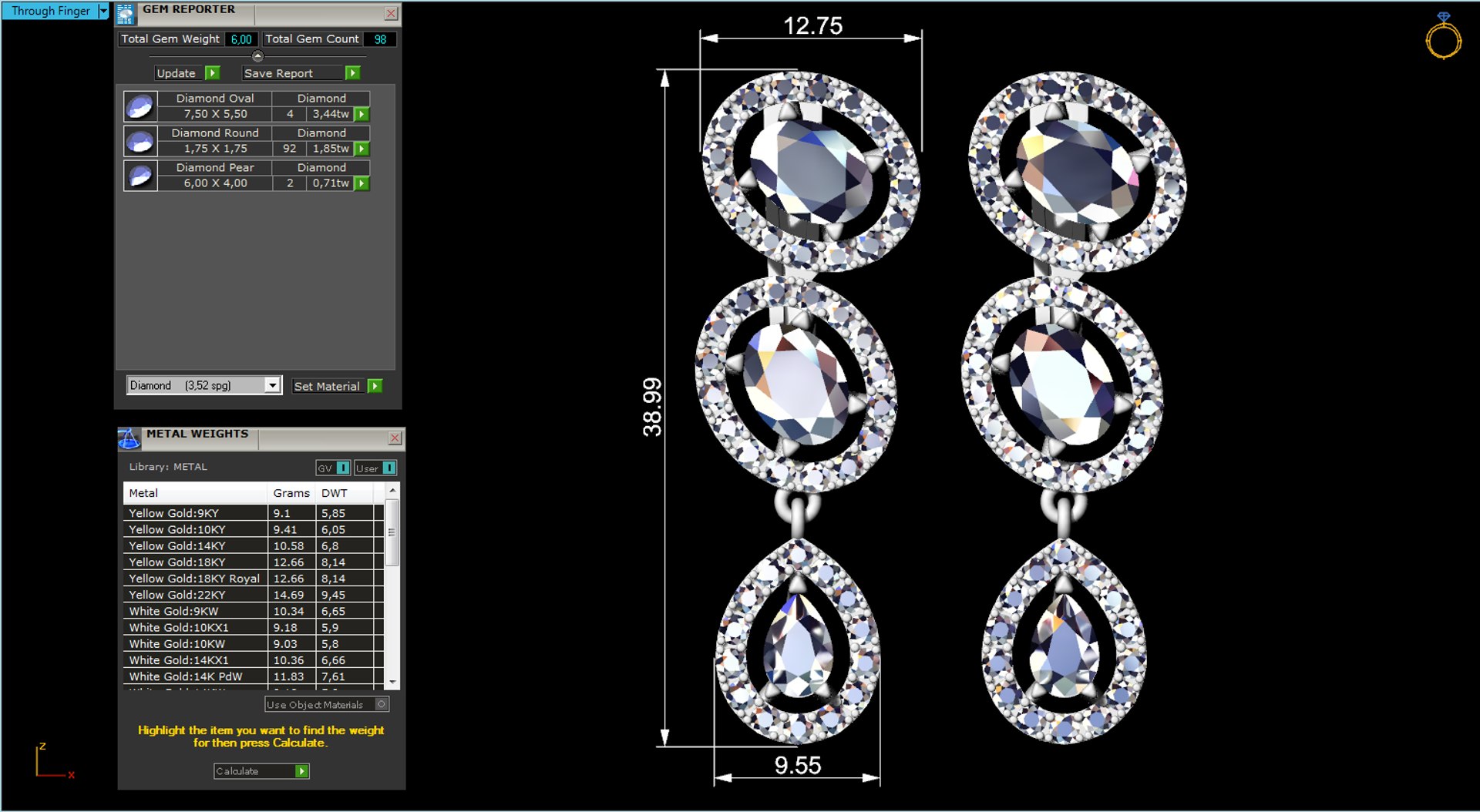Select the Yellow Gold:14KY row
Screen dimensions: 1480x812
(253, 545)
